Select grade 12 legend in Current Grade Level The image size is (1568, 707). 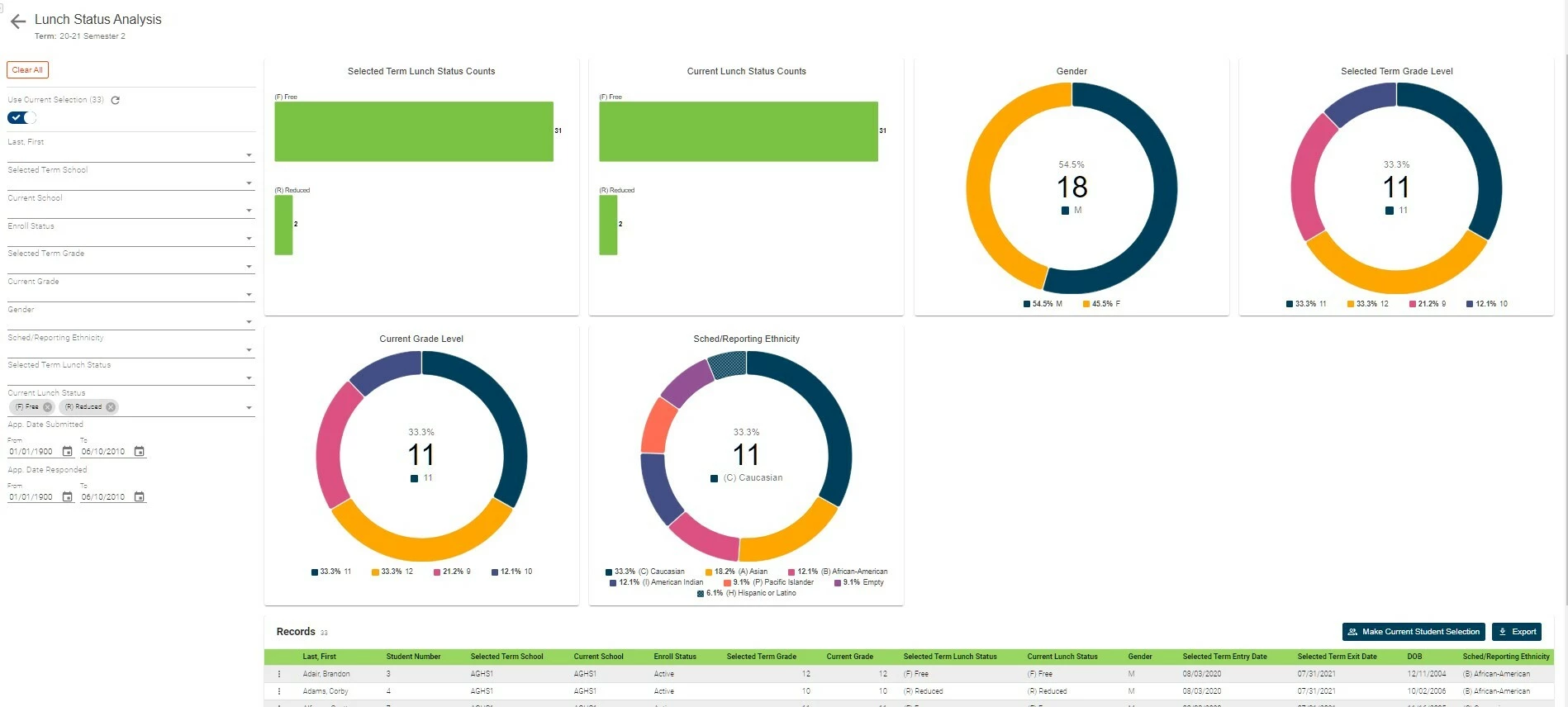click(x=392, y=572)
